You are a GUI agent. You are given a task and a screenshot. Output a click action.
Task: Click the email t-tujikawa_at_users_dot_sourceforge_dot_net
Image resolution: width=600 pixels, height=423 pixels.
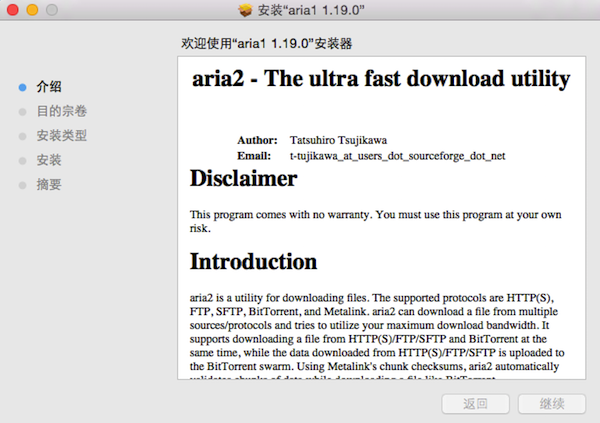pos(398,156)
